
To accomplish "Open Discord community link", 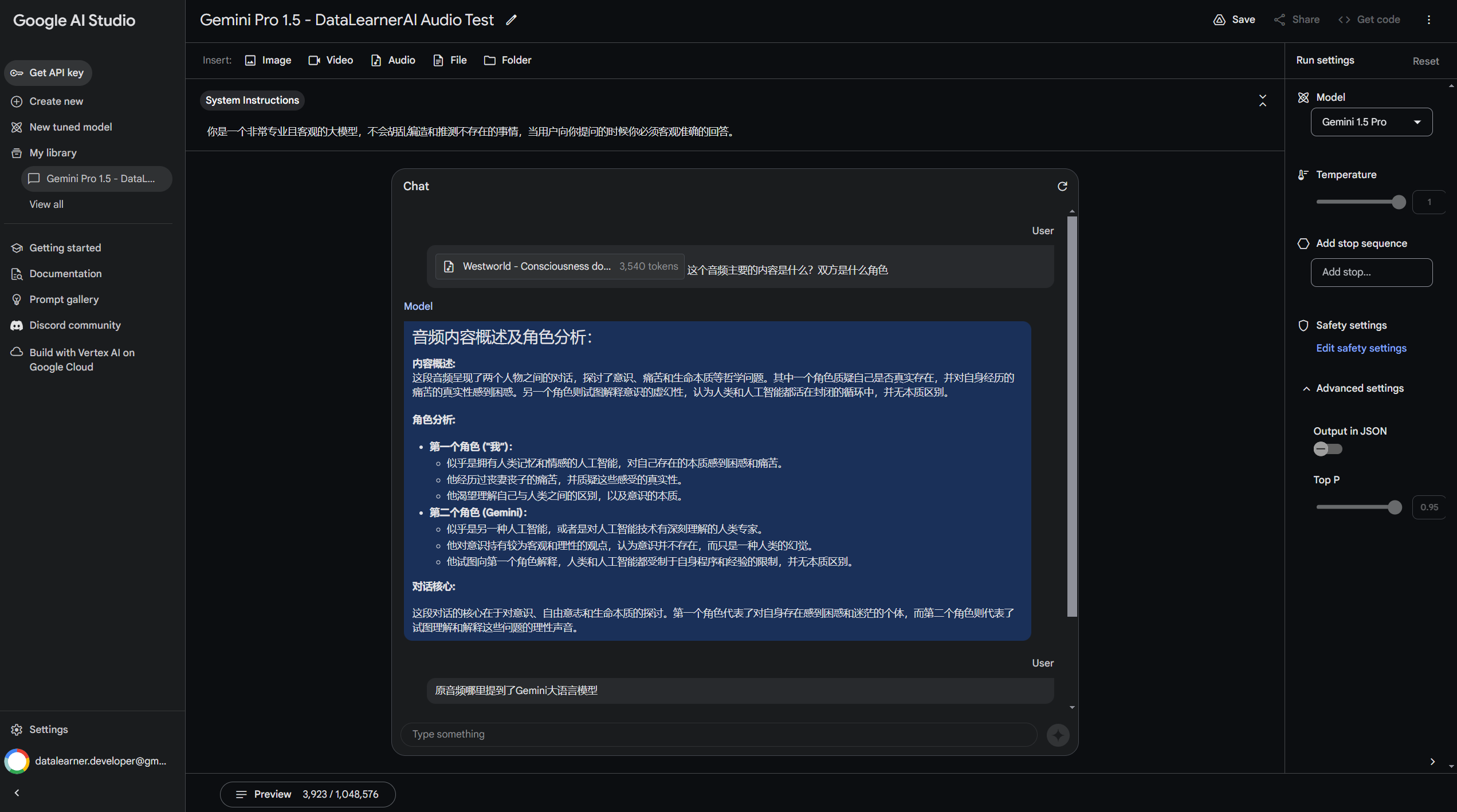I will [x=66, y=325].
